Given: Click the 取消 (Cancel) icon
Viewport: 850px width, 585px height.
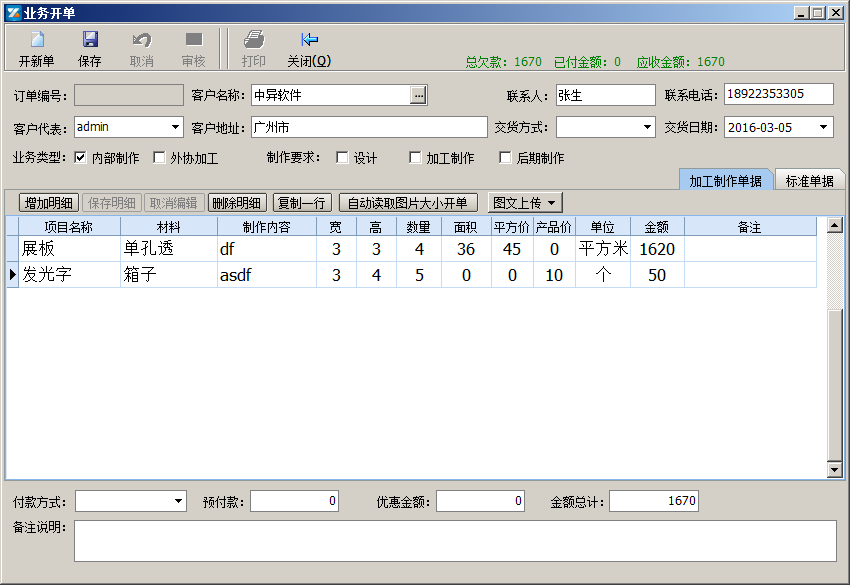Looking at the screenshot, I should click(x=141, y=47).
